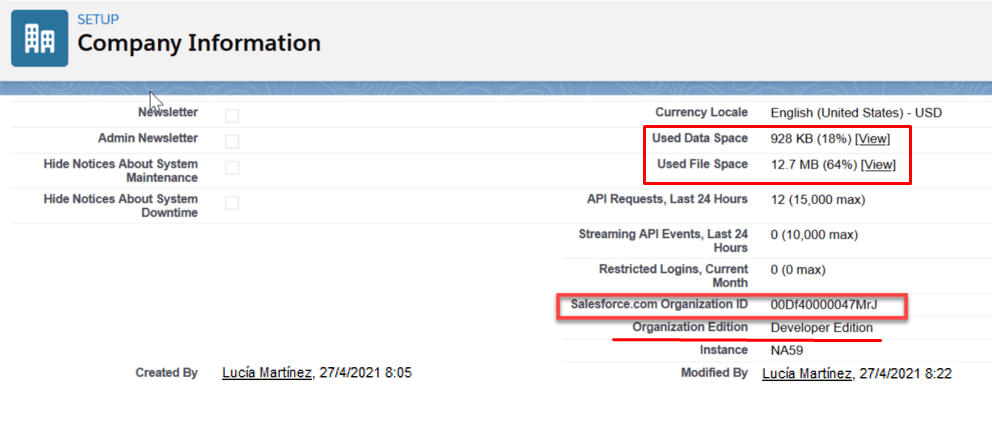Click the English (United States) - USD value
The height and width of the screenshot is (424, 992).
click(x=856, y=113)
